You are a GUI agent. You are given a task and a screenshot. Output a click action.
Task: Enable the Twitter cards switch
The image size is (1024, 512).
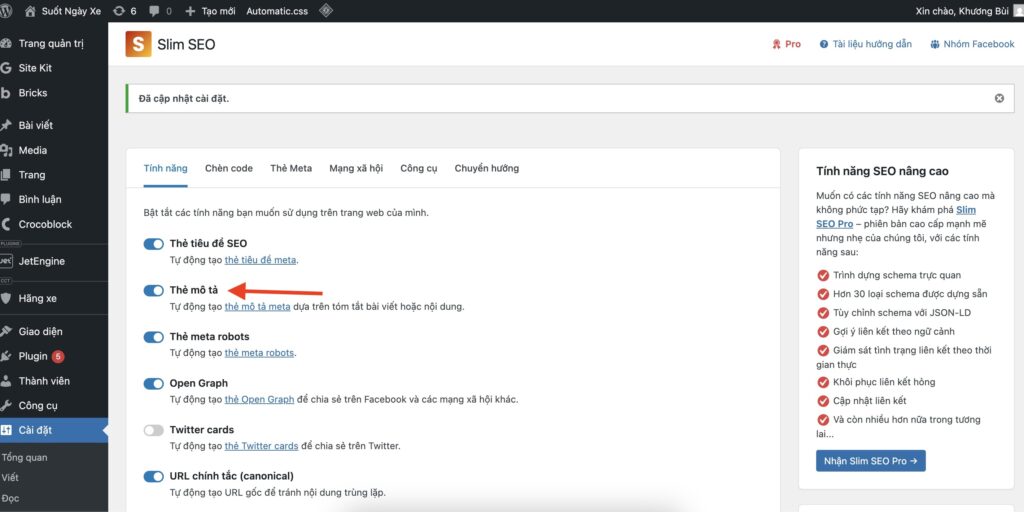[153, 430]
